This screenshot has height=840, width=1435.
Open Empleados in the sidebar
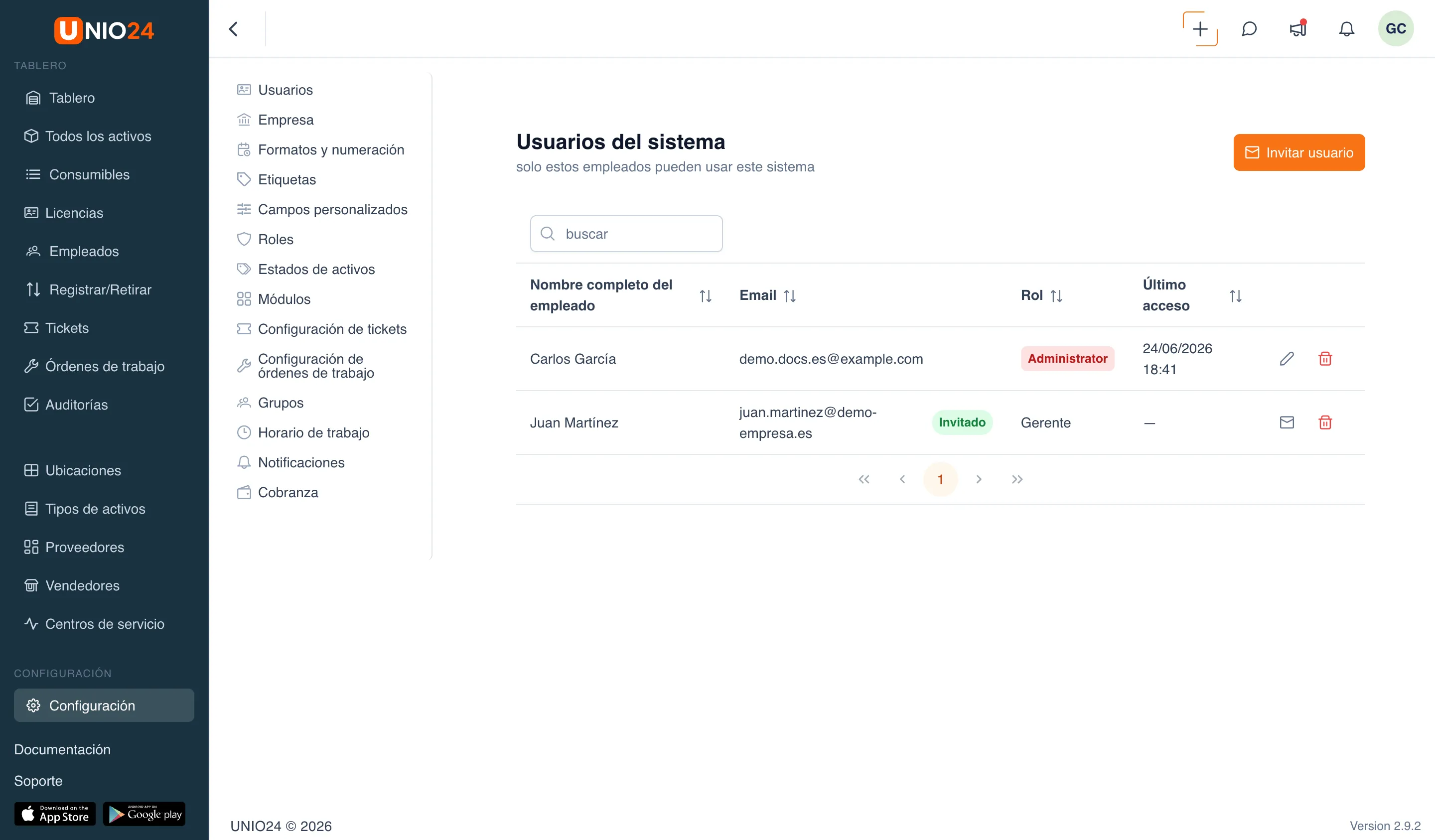click(104, 251)
